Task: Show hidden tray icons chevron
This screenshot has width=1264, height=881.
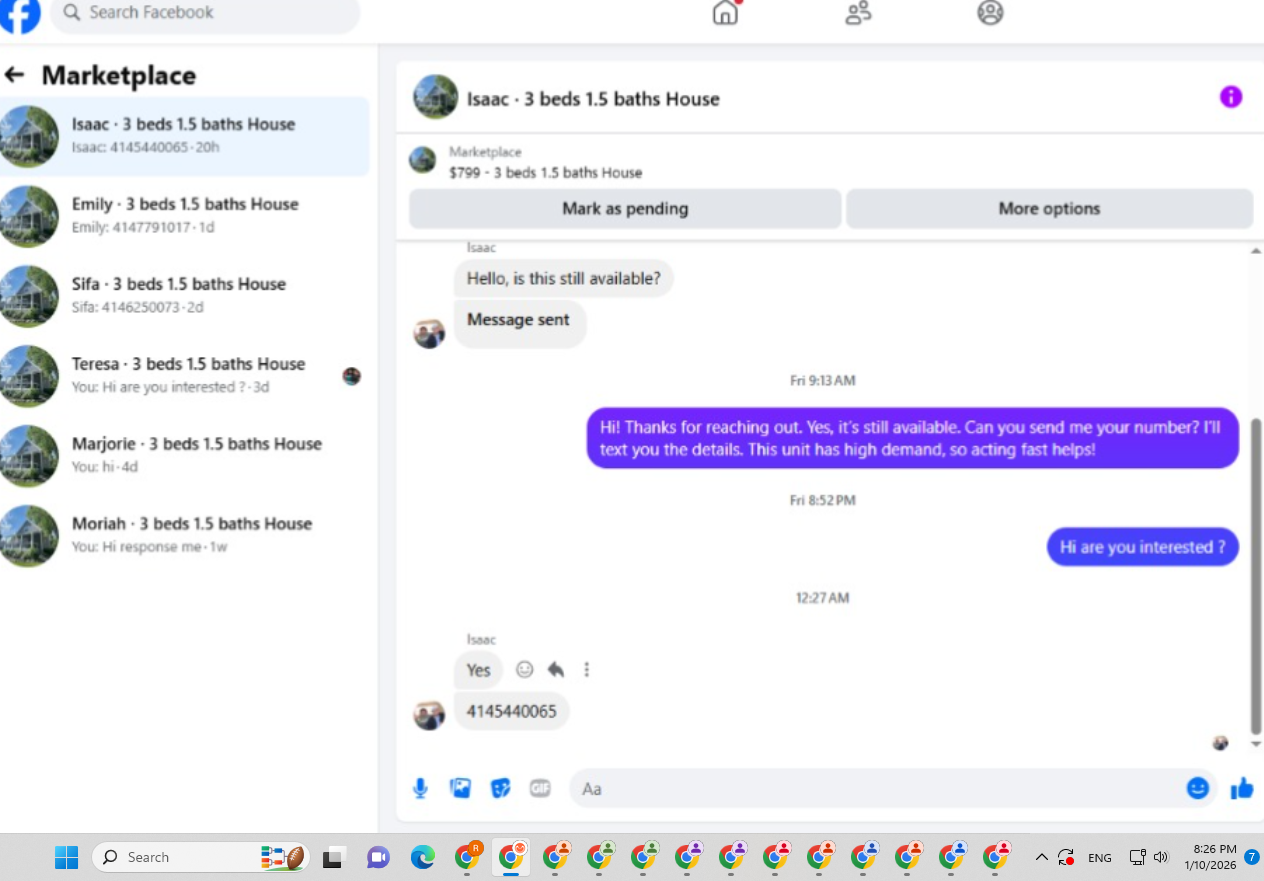Action: (x=1041, y=857)
